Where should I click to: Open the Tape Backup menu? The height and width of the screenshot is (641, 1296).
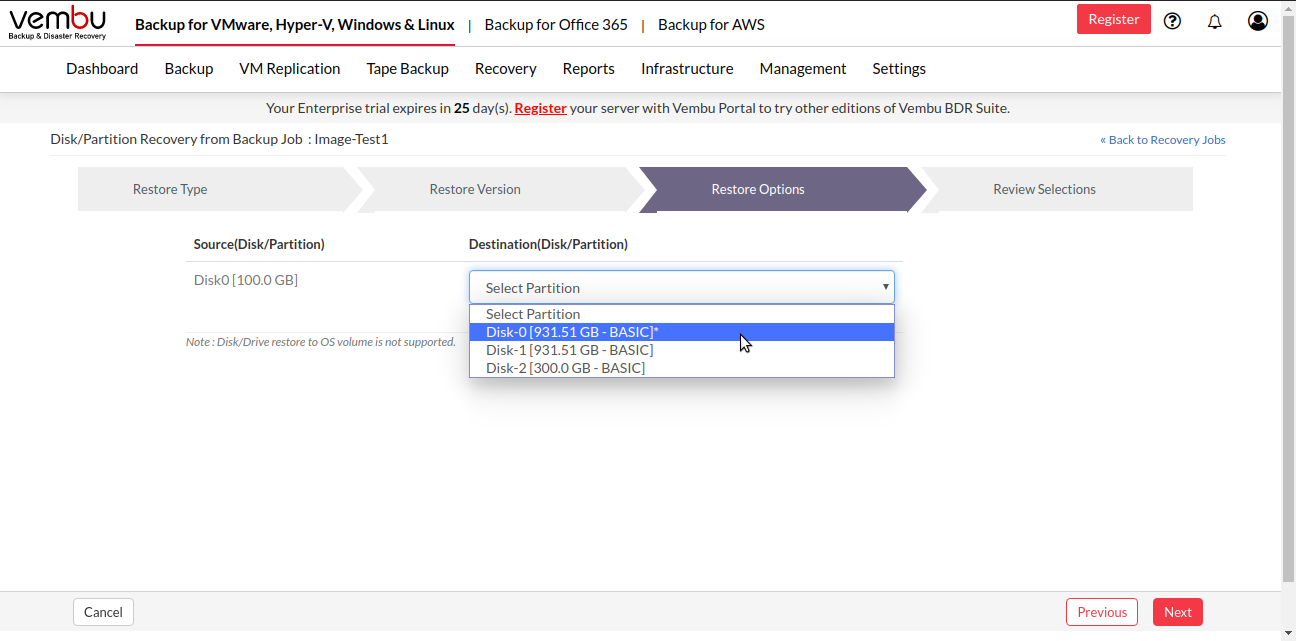[x=408, y=68]
